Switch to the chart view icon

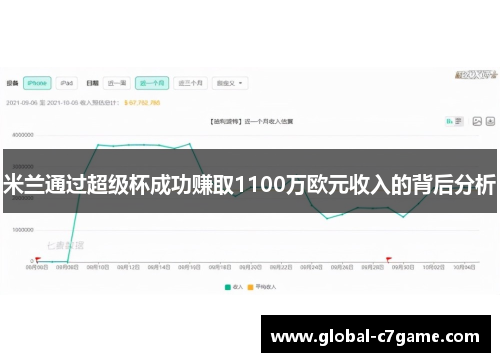pyautogui.click(x=450, y=121)
